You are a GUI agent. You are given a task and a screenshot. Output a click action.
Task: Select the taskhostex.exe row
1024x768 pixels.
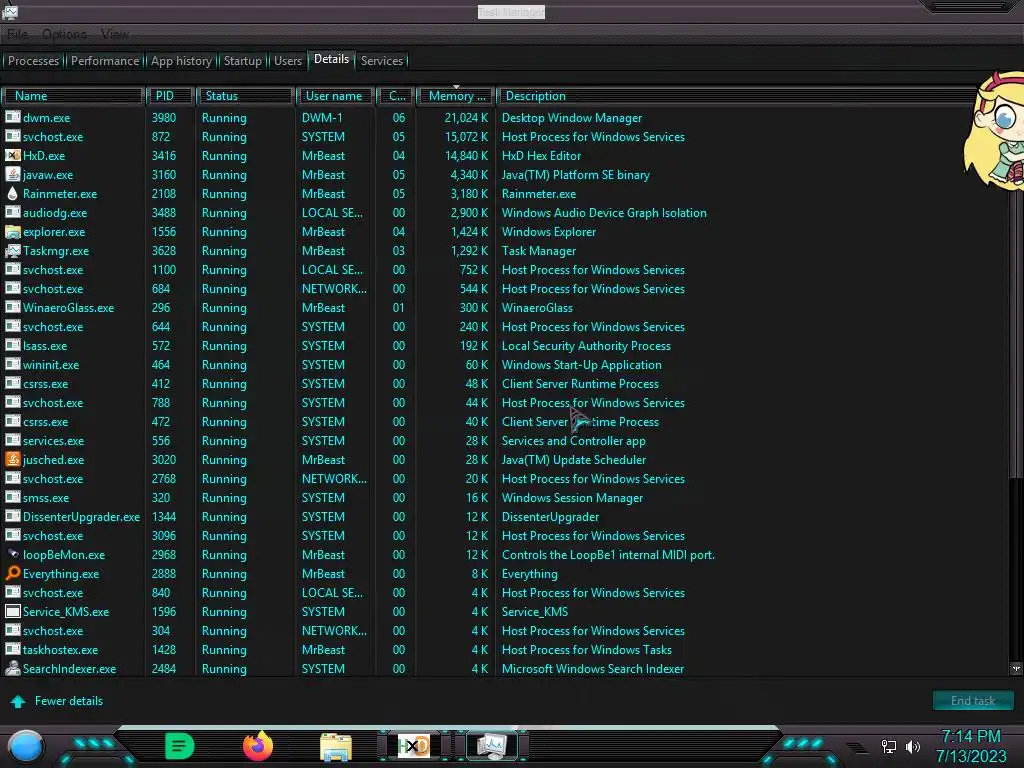(x=505, y=650)
